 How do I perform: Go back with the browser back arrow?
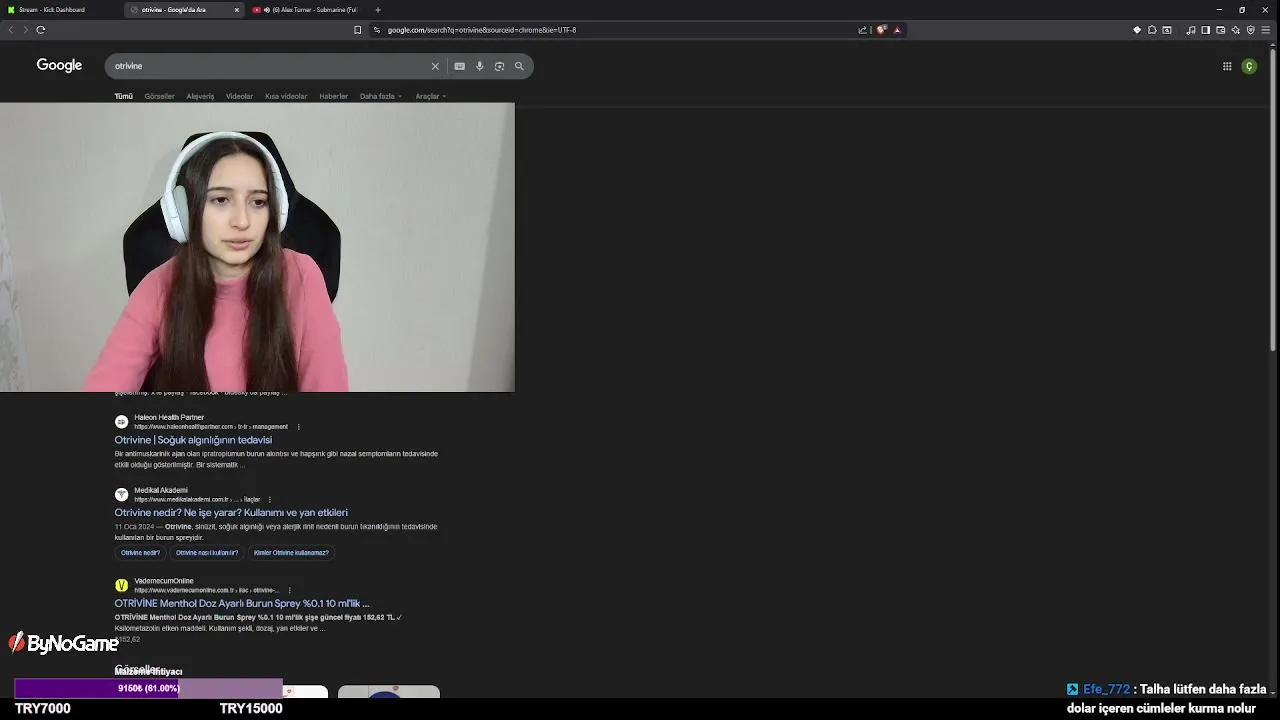(11, 30)
